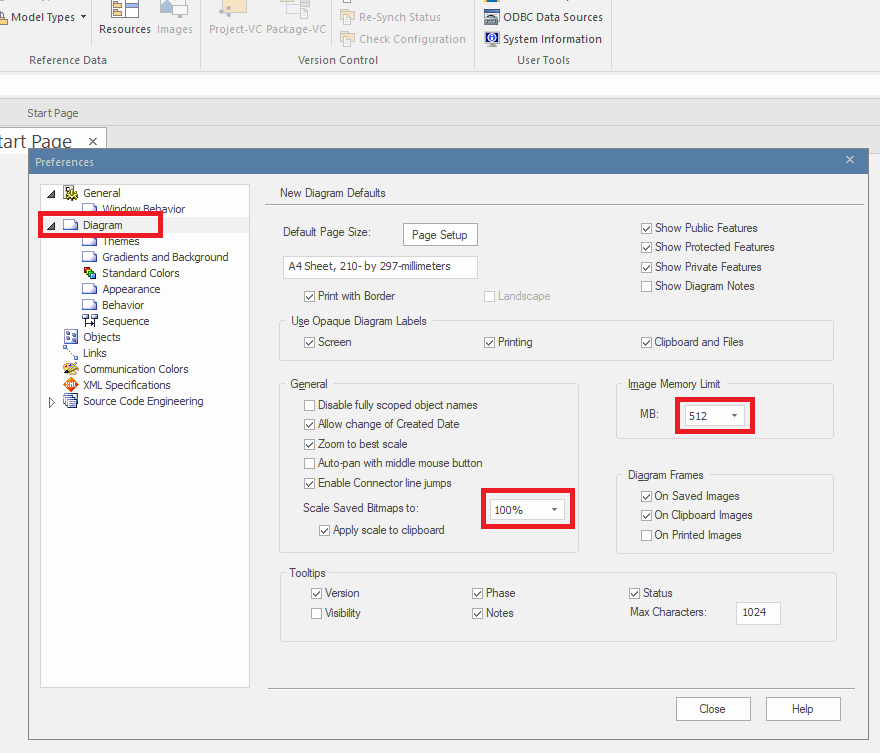This screenshot has width=880, height=753.
Task: Enable Visibility tooltip checkbox
Action: tap(317, 613)
